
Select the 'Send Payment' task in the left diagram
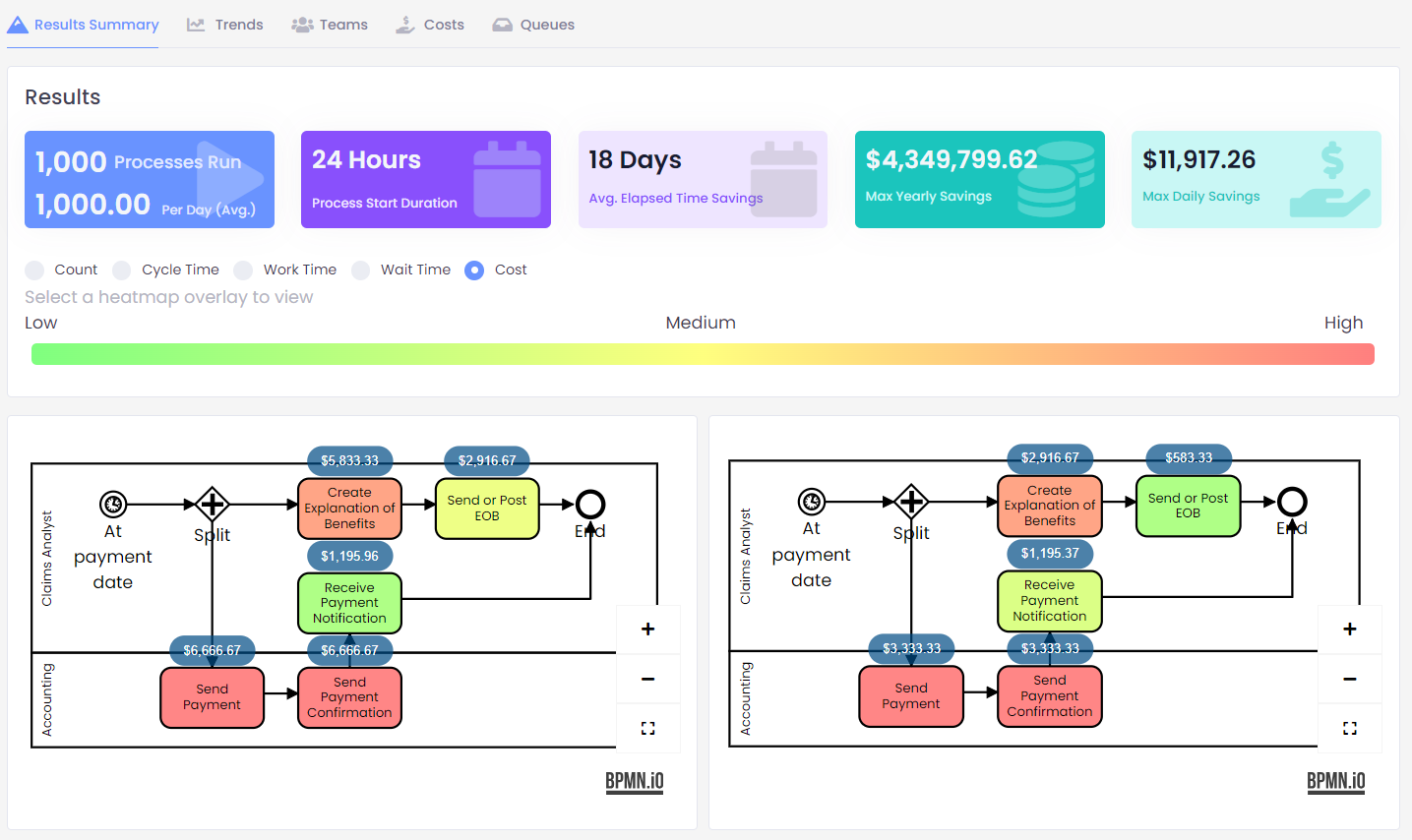tap(212, 696)
